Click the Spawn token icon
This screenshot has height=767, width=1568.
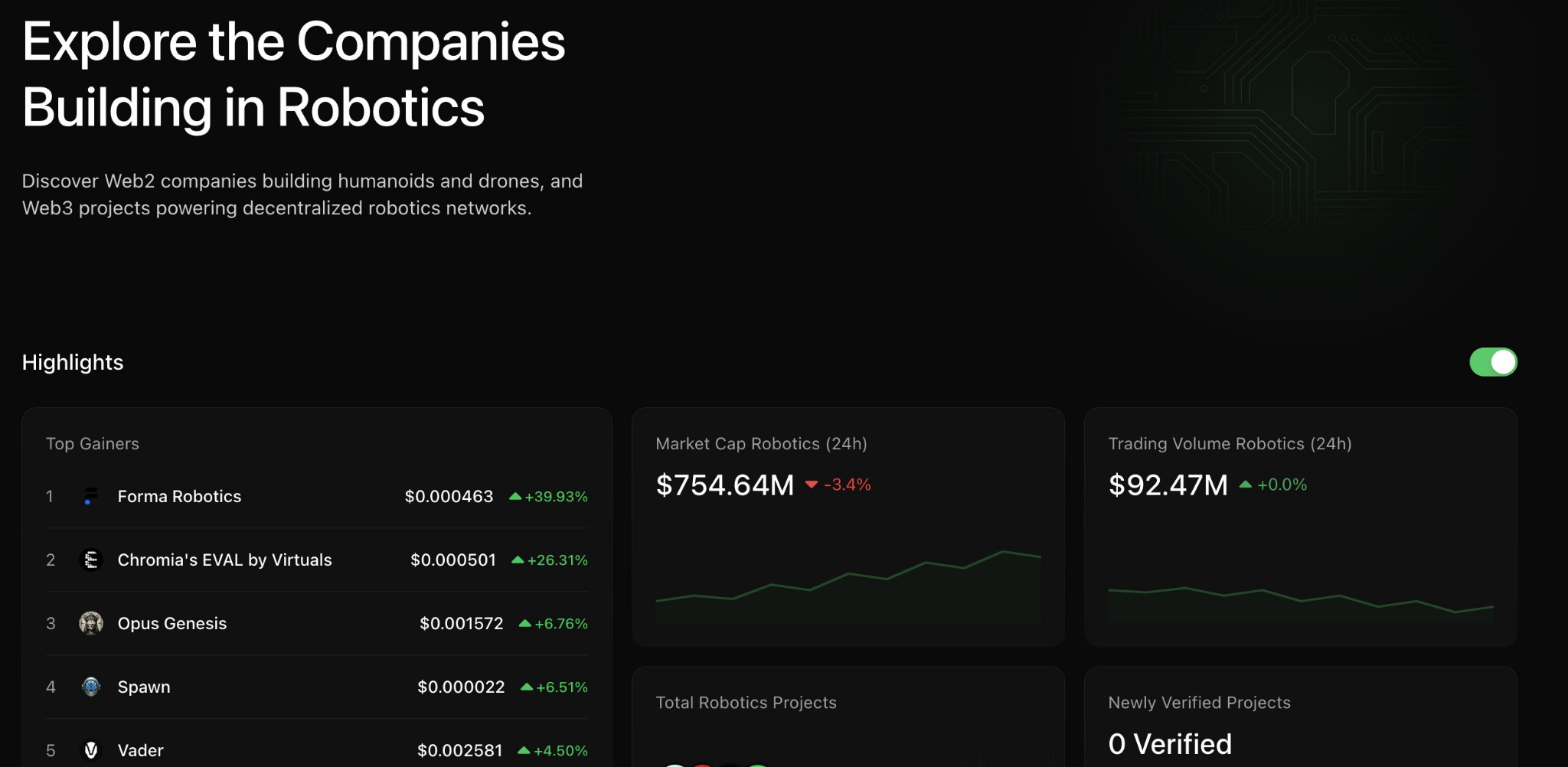click(91, 687)
